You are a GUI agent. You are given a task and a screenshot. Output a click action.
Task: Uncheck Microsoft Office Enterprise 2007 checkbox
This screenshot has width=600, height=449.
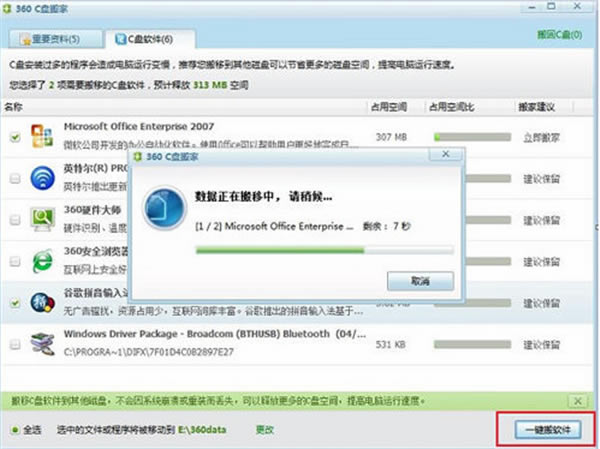[x=15, y=137]
